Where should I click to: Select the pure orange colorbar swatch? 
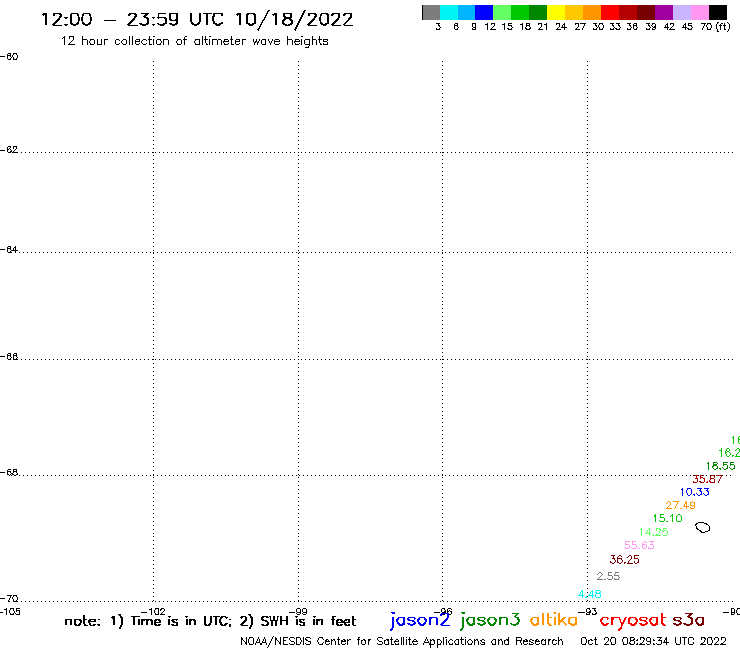click(592, 12)
